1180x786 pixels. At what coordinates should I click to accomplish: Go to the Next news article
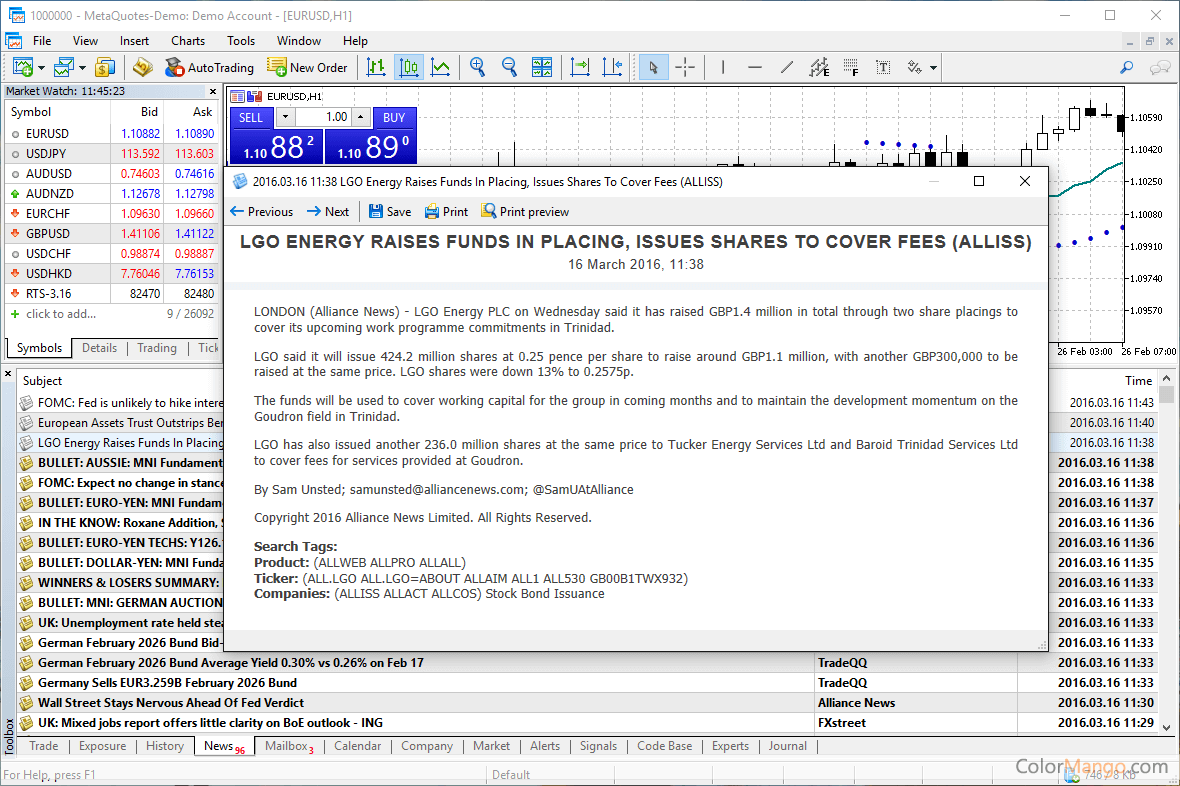pos(327,211)
